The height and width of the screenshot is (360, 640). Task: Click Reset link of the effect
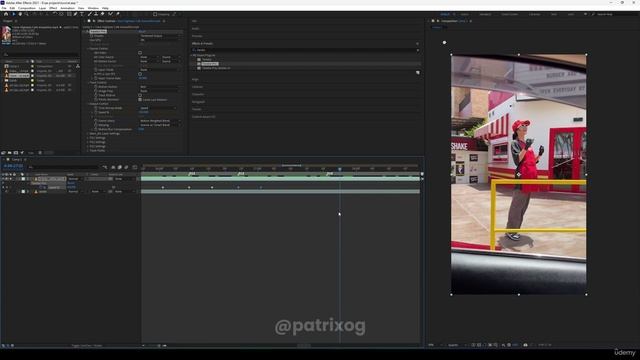[142, 31]
